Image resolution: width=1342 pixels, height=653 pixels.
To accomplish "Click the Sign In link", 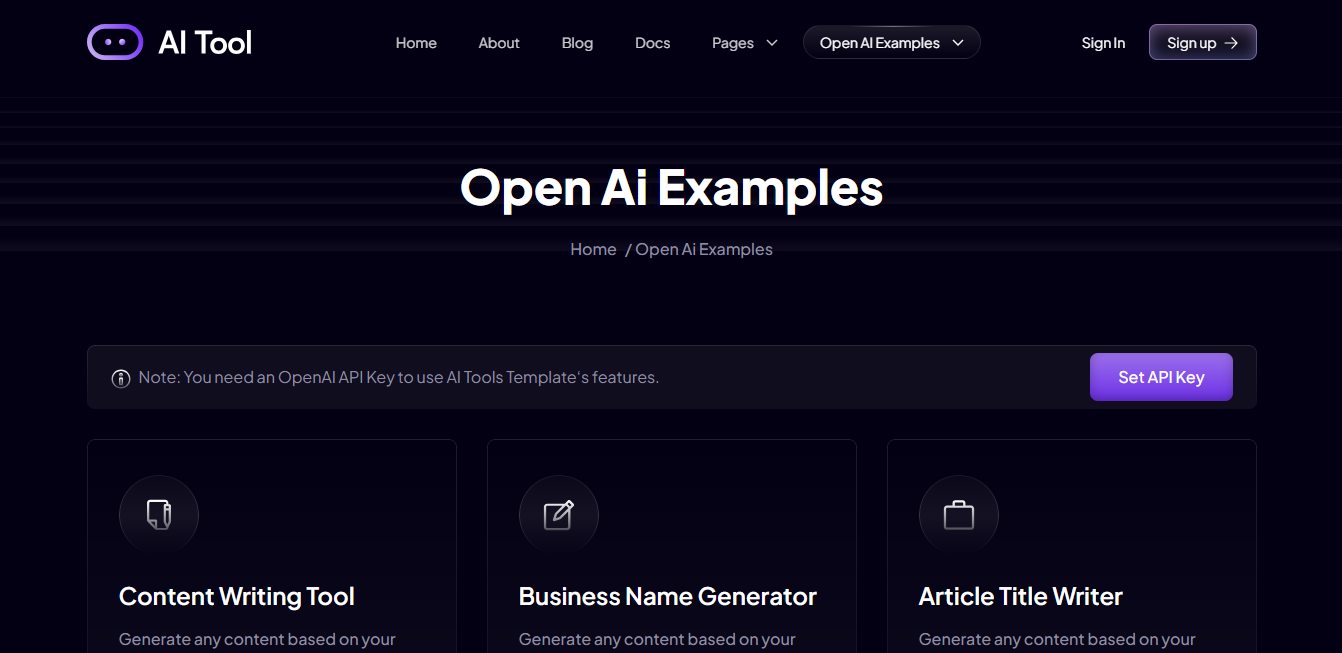I will (x=1103, y=43).
